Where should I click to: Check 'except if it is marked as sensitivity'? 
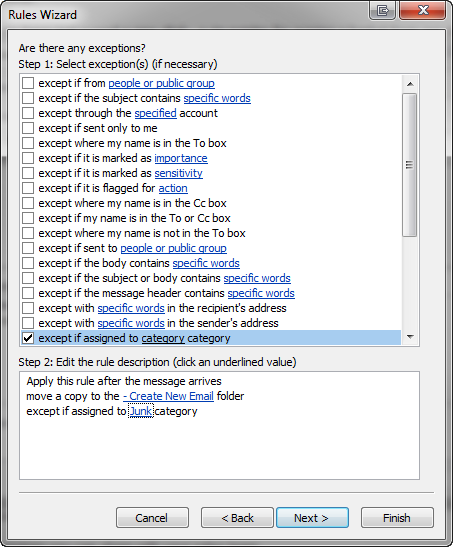[x=28, y=173]
